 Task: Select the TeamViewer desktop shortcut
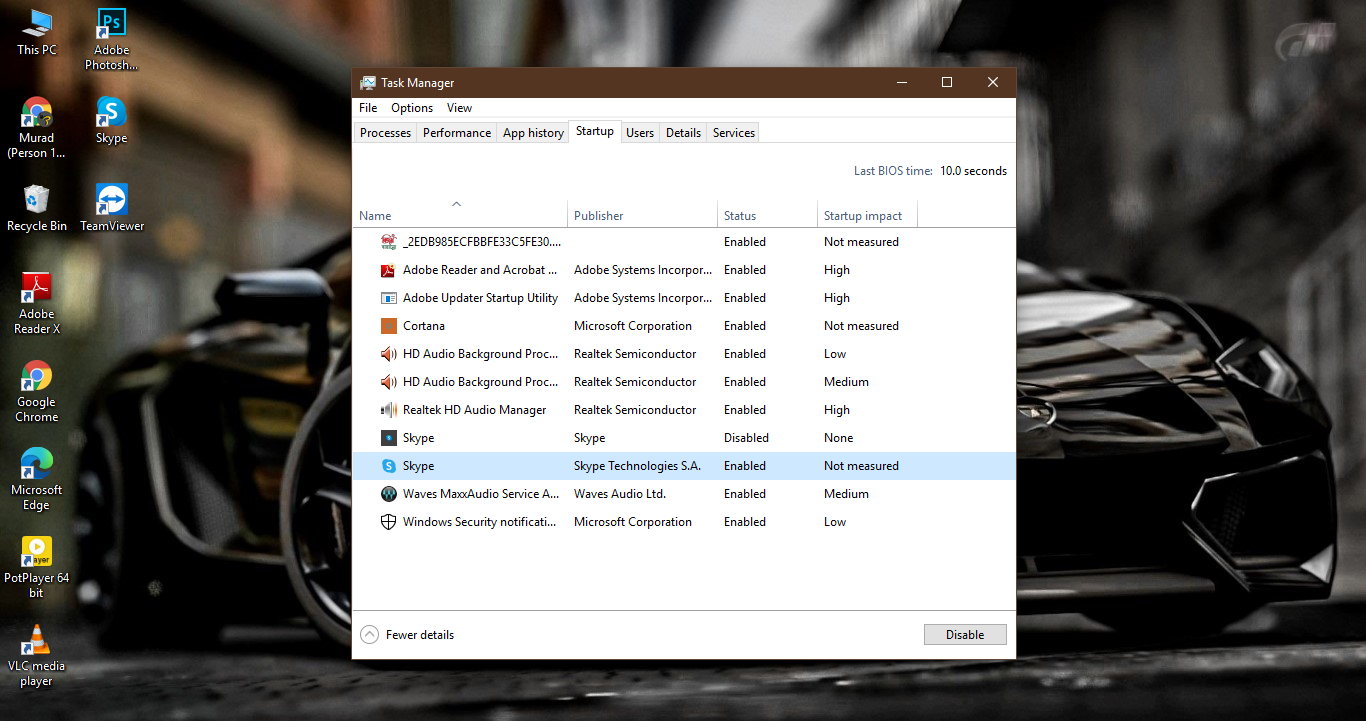tap(111, 208)
